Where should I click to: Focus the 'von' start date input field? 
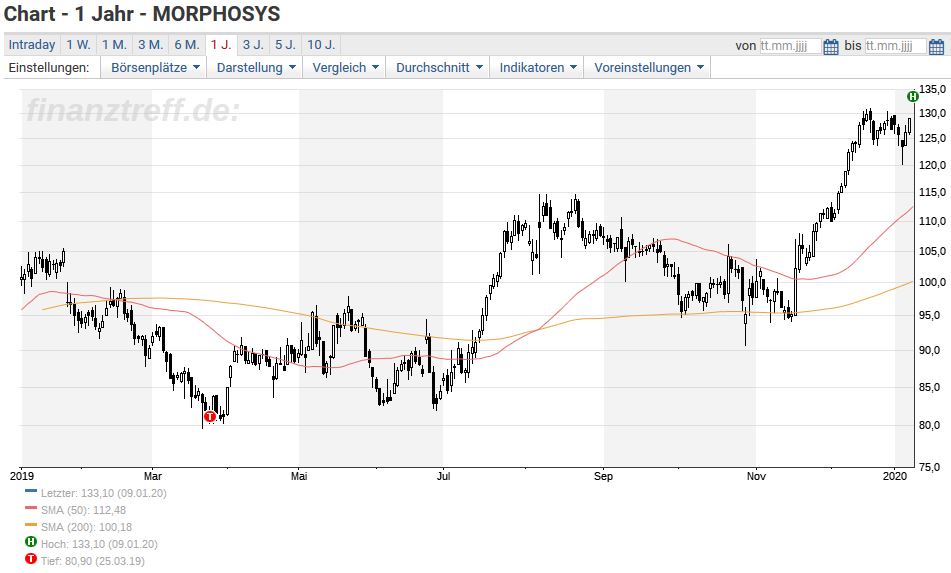click(790, 46)
